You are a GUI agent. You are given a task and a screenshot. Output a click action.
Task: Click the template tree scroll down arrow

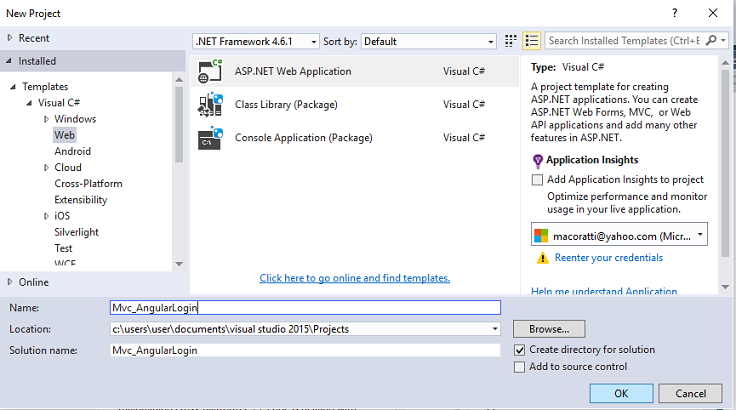pos(179,264)
